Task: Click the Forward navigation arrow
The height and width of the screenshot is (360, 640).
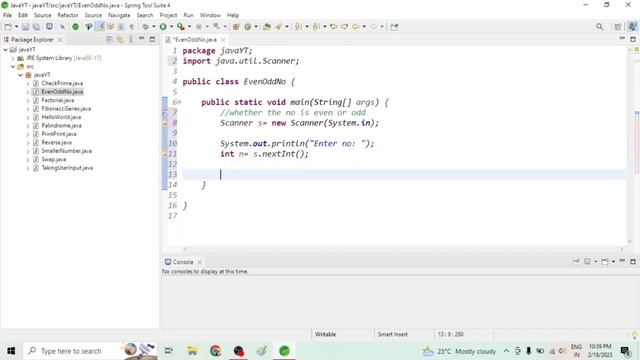Action: tap(373, 27)
